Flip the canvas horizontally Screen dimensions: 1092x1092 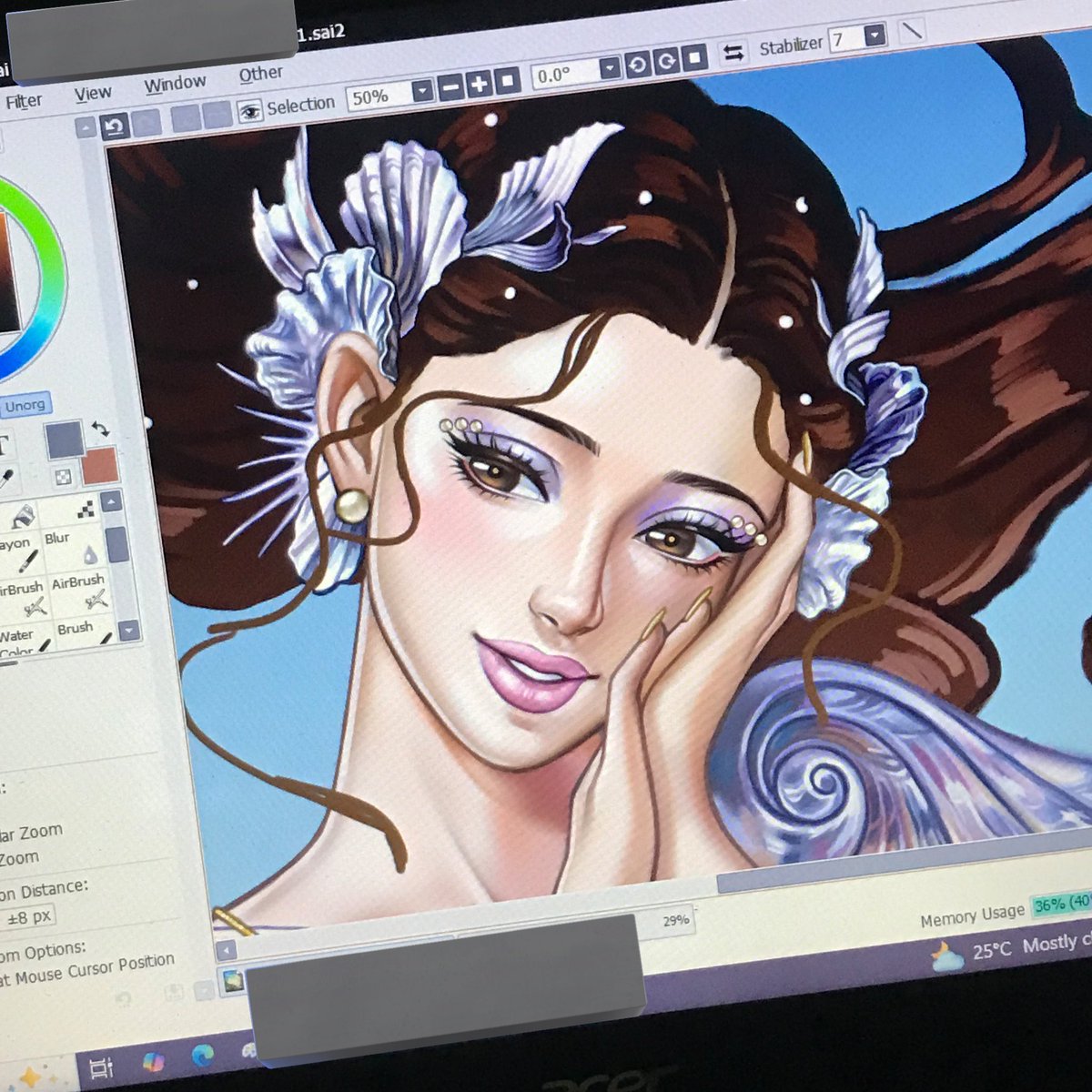[x=733, y=53]
